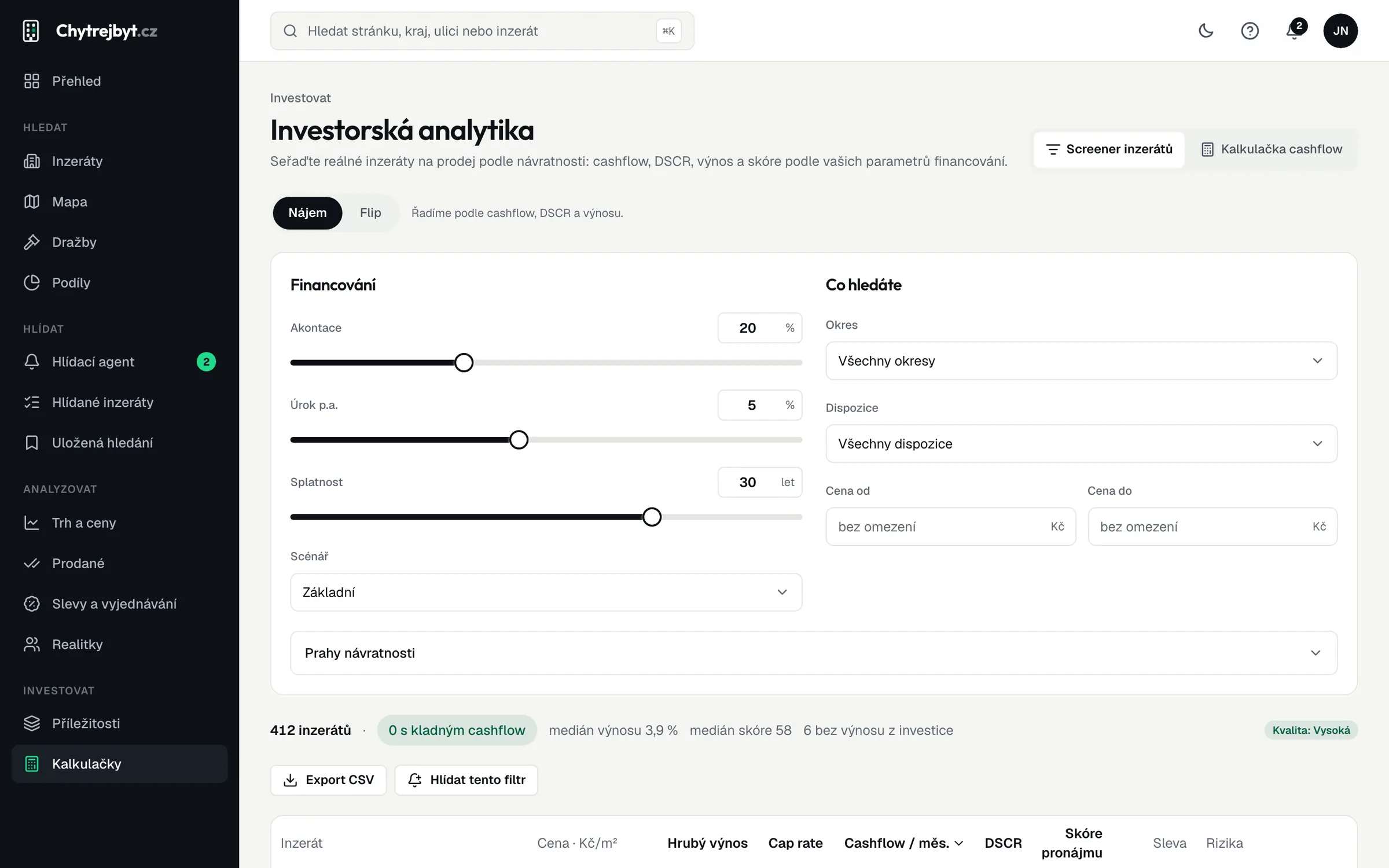1389x868 pixels.
Task: Click the Chytrejbyt.cz logo icon
Action: click(x=31, y=31)
